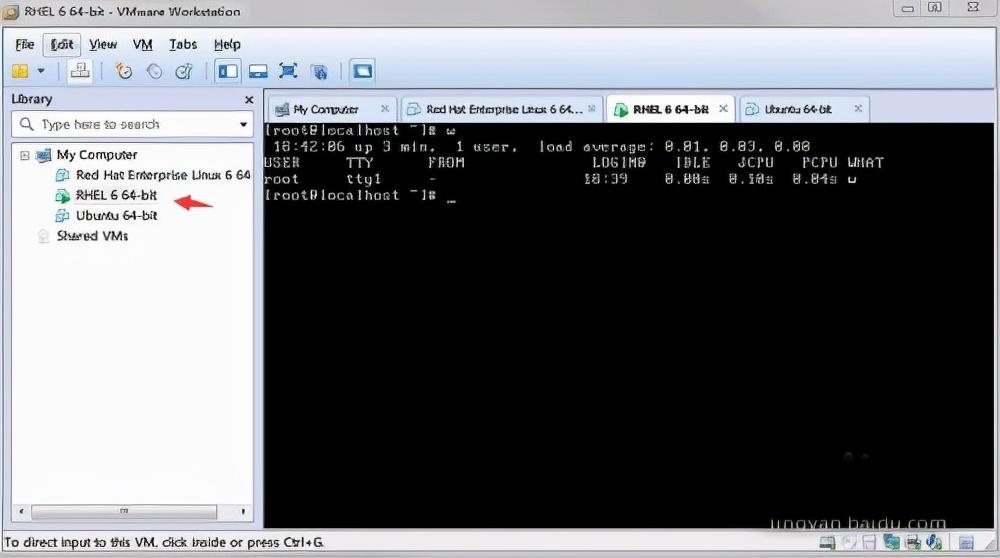Click the library scrollbar left arrow
1000x558 pixels.
[21, 511]
